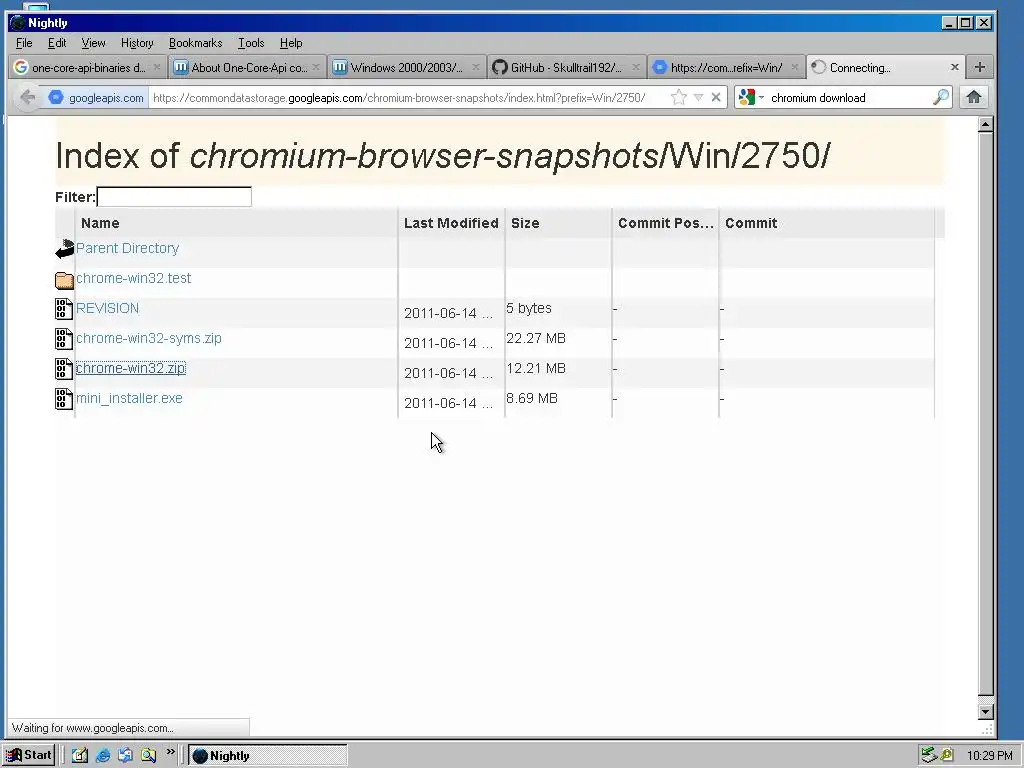Click the googleapis.com site identity icon
1024x768 pixels.
click(56, 98)
